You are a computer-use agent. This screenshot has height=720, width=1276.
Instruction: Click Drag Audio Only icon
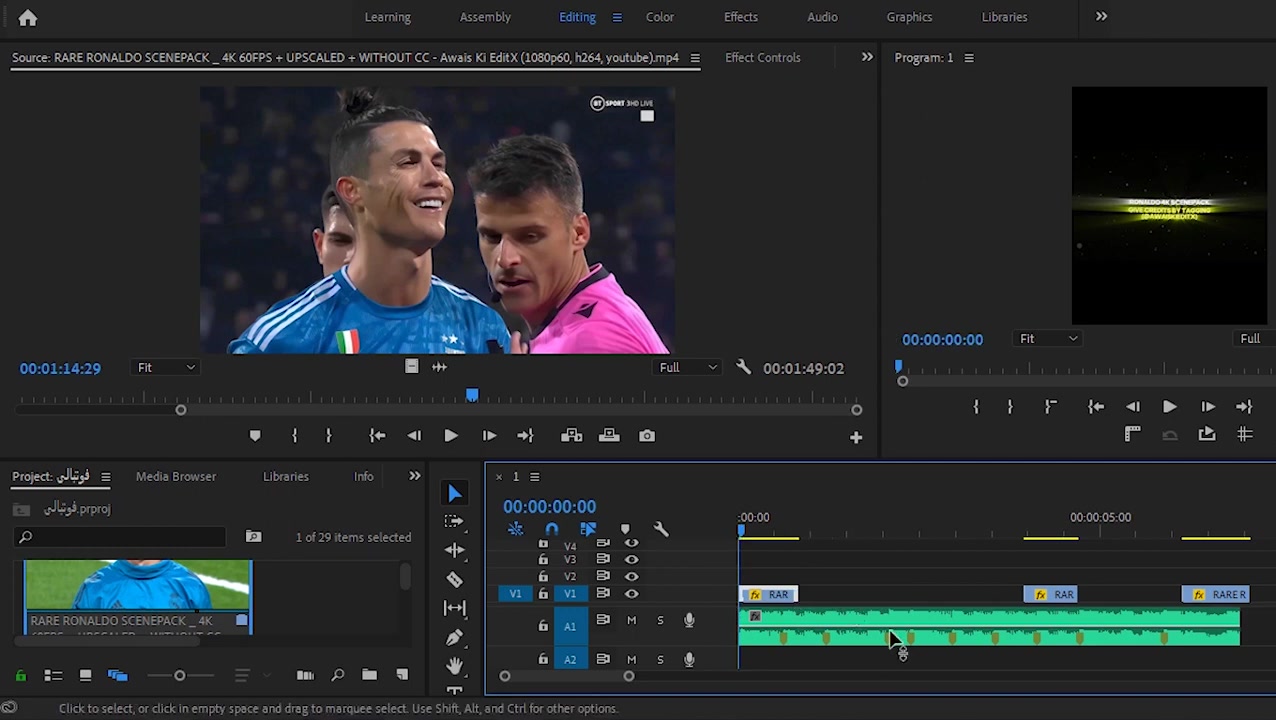click(x=439, y=367)
